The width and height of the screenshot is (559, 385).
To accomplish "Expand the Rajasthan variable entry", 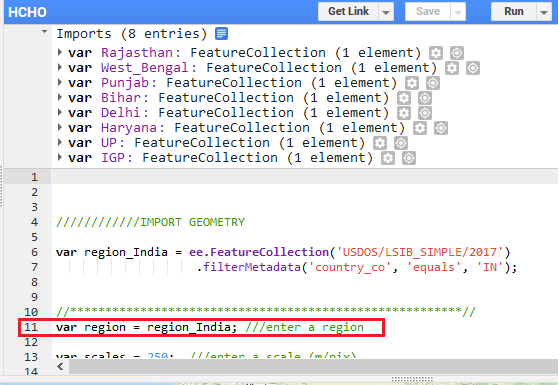I will pos(60,52).
